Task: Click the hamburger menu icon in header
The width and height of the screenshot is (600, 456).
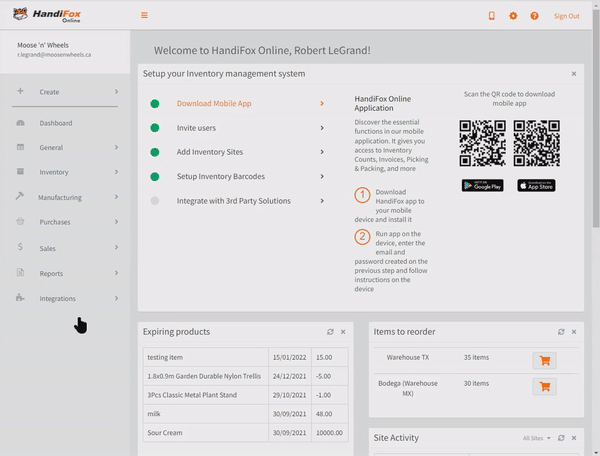Action: 144,15
